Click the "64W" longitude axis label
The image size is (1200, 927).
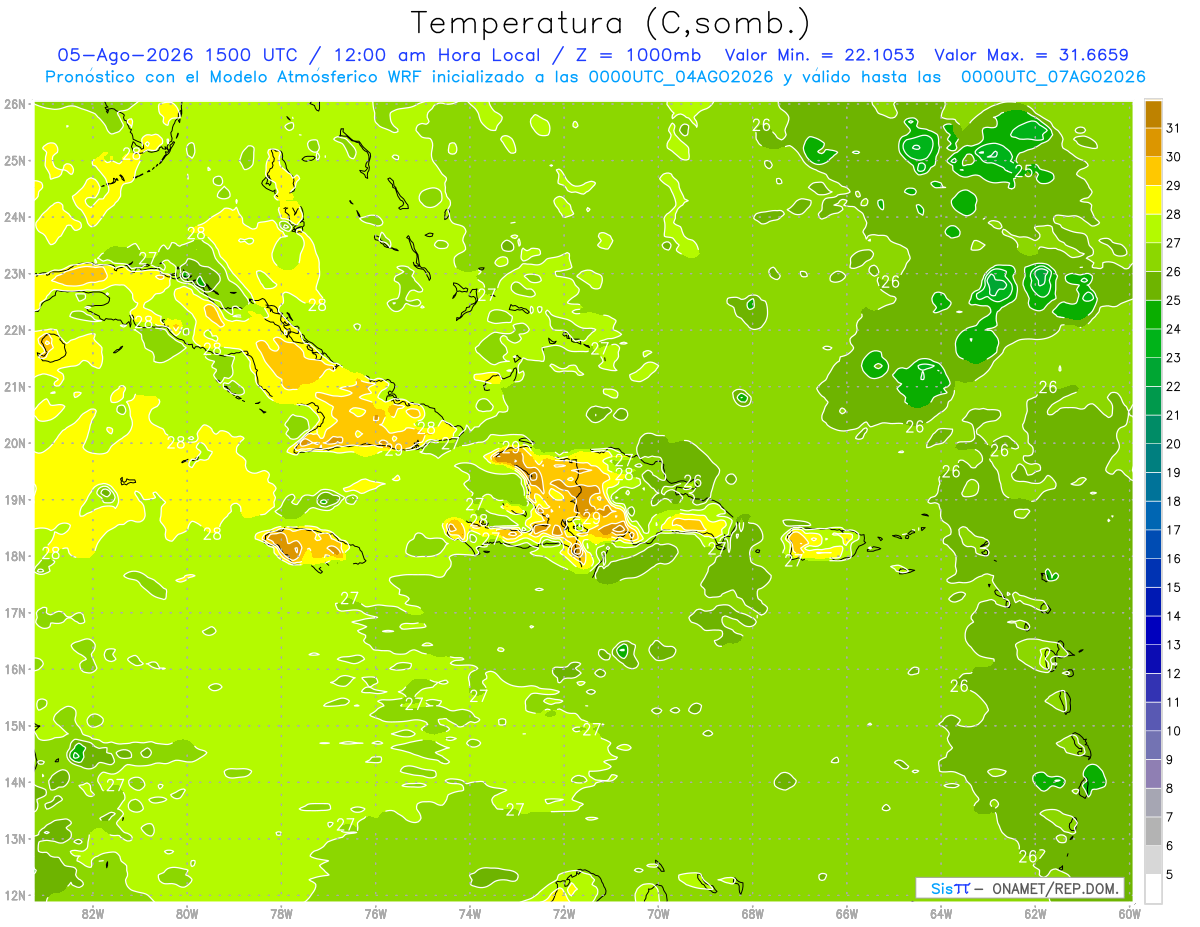click(x=941, y=913)
